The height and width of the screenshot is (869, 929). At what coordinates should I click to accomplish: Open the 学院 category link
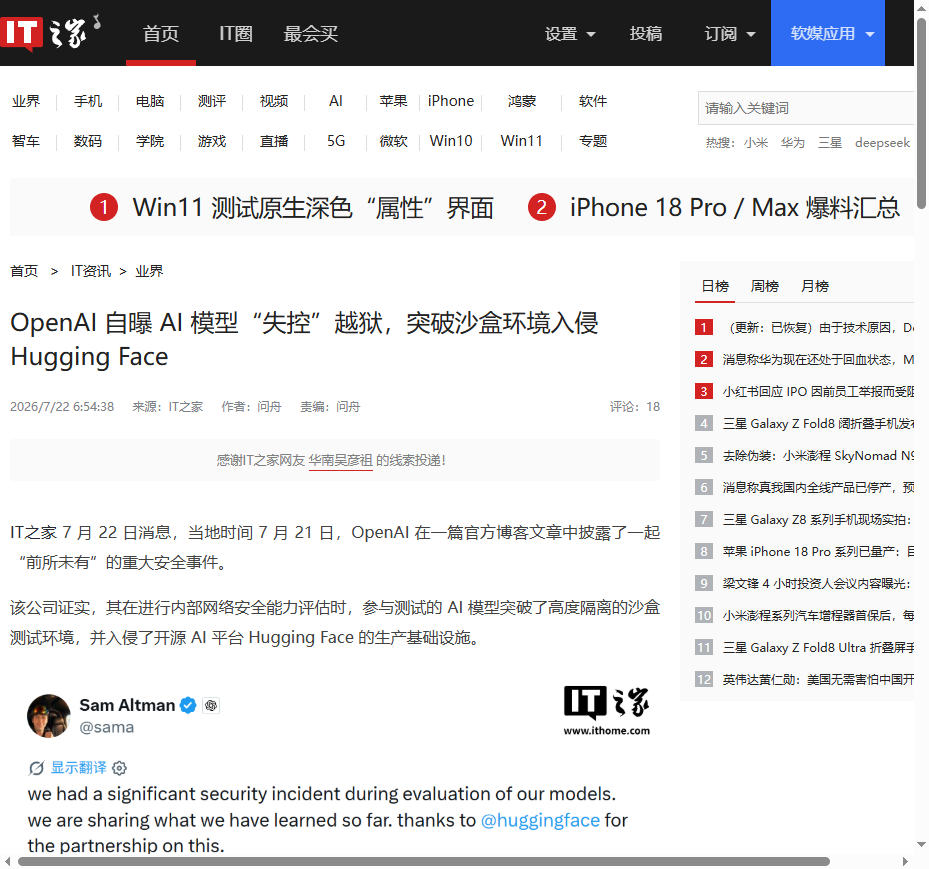150,141
